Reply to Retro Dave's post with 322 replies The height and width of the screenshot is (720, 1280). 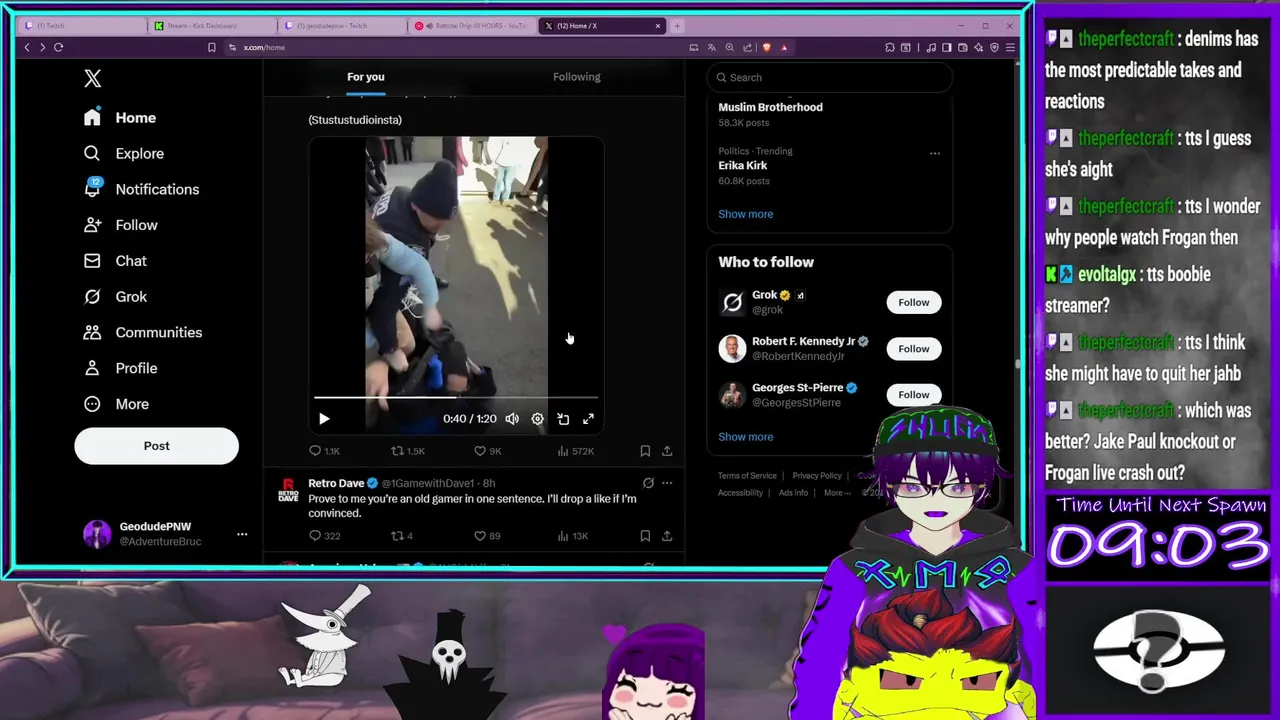coord(324,536)
